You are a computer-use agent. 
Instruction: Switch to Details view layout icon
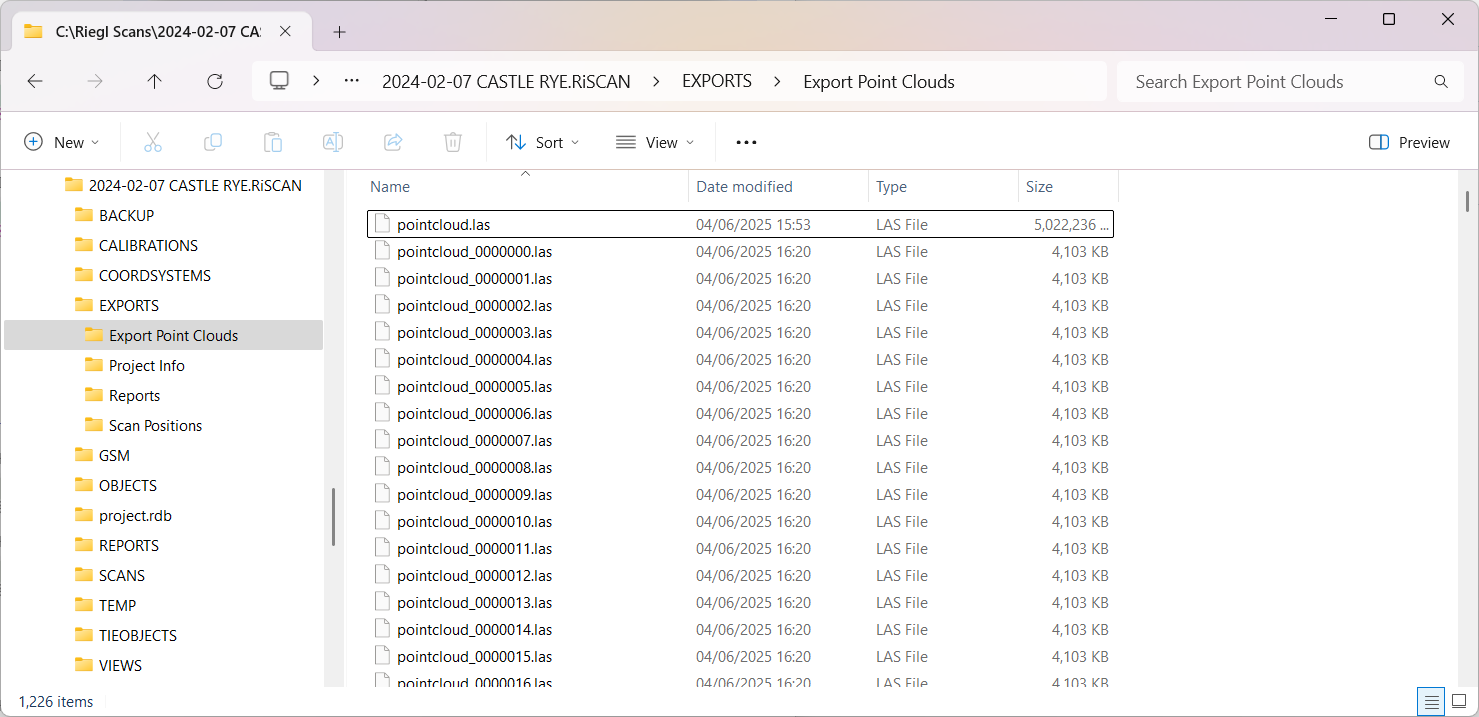coord(1432,701)
